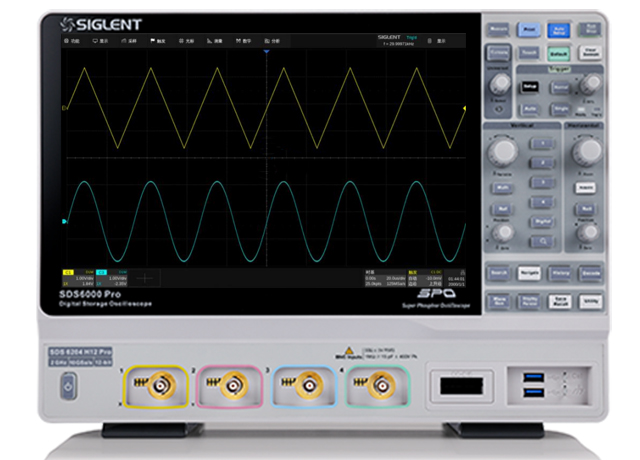The width and height of the screenshot is (640, 460).
Task: Open the Ref waveform button in Vertical section
Action: (x=502, y=209)
